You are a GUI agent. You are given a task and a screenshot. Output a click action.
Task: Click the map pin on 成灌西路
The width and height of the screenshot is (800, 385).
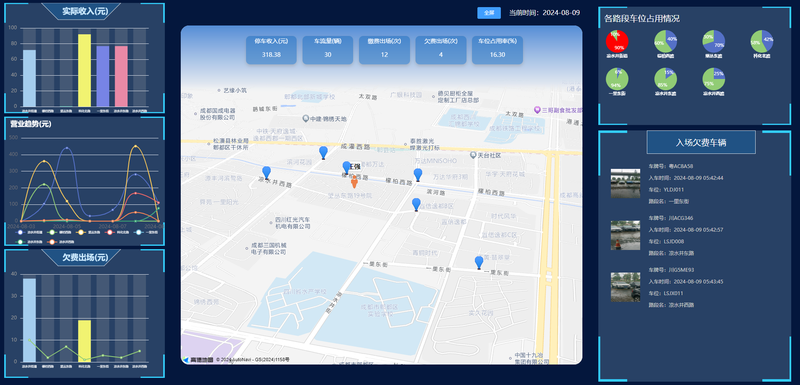(323, 152)
